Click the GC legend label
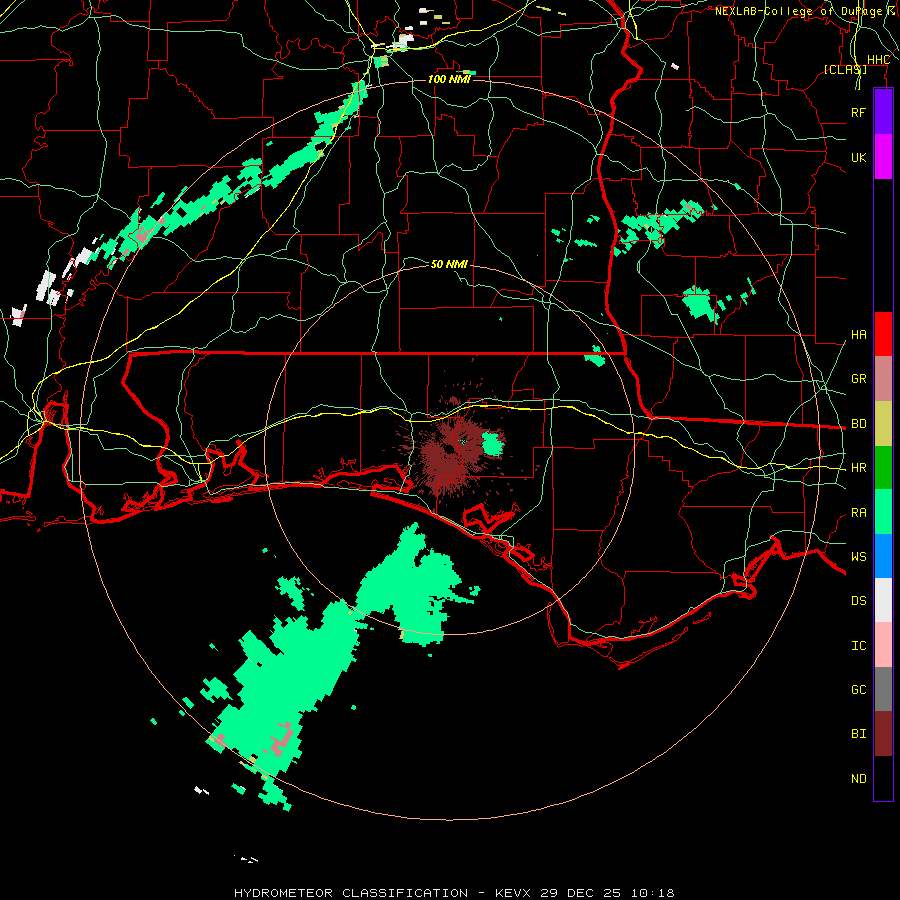Image resolution: width=900 pixels, height=900 pixels. (858, 690)
